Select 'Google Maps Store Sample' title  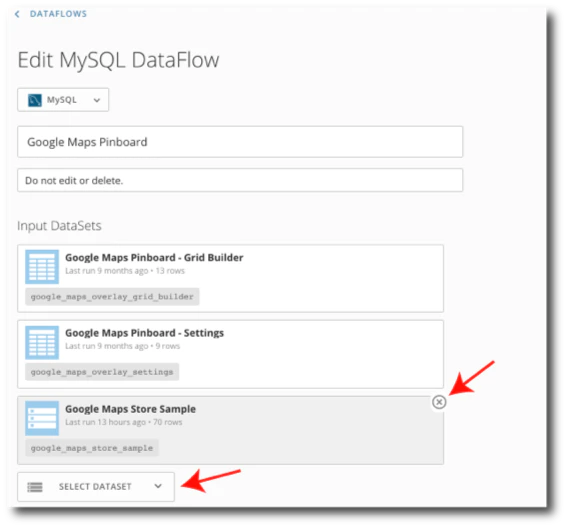click(130, 409)
